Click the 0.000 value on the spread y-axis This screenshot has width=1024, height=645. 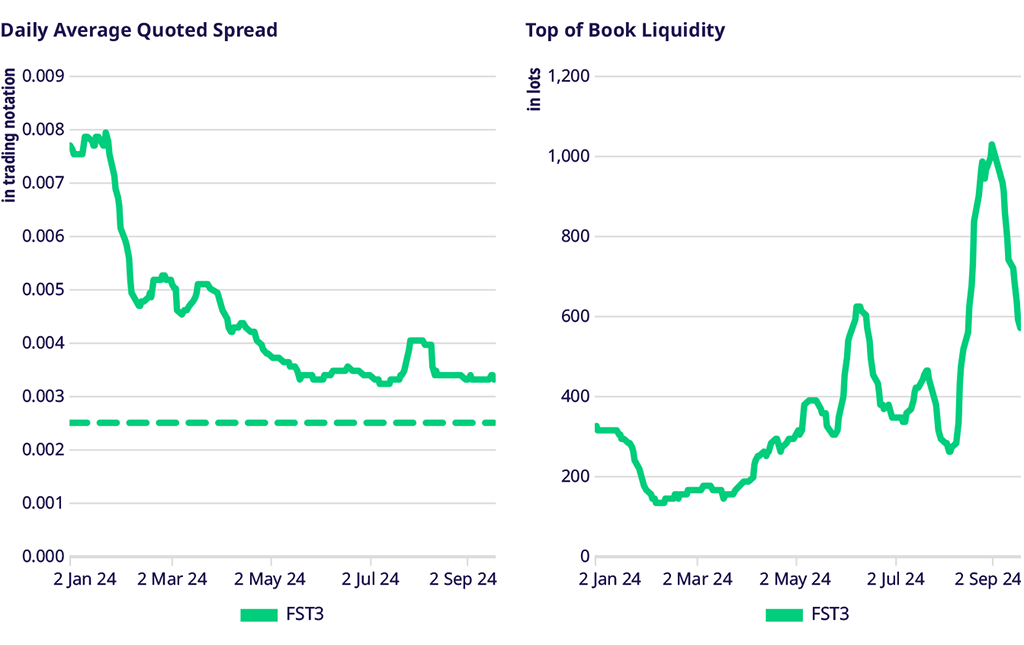(43, 556)
